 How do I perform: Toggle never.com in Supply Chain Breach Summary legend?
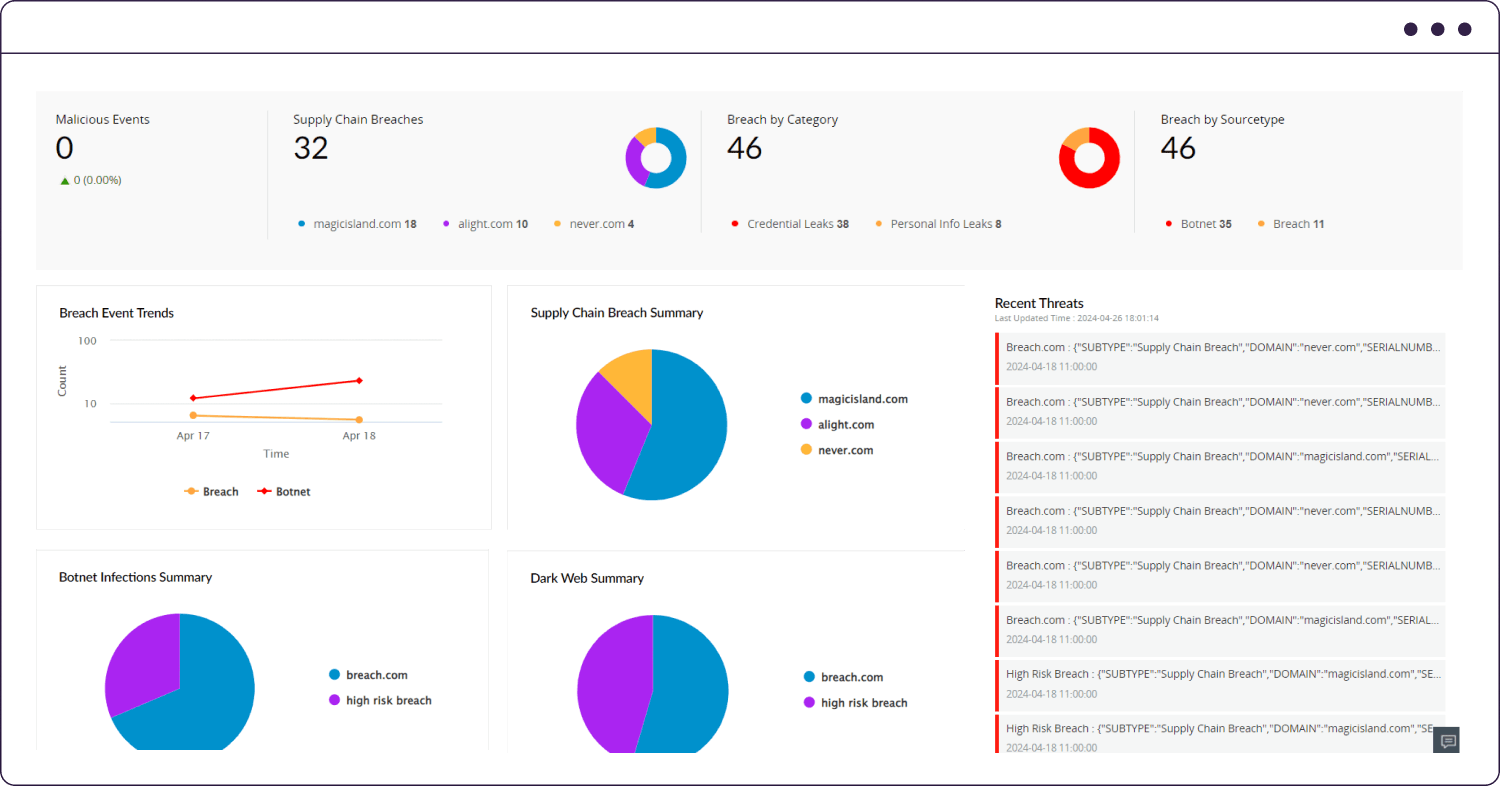pos(837,450)
